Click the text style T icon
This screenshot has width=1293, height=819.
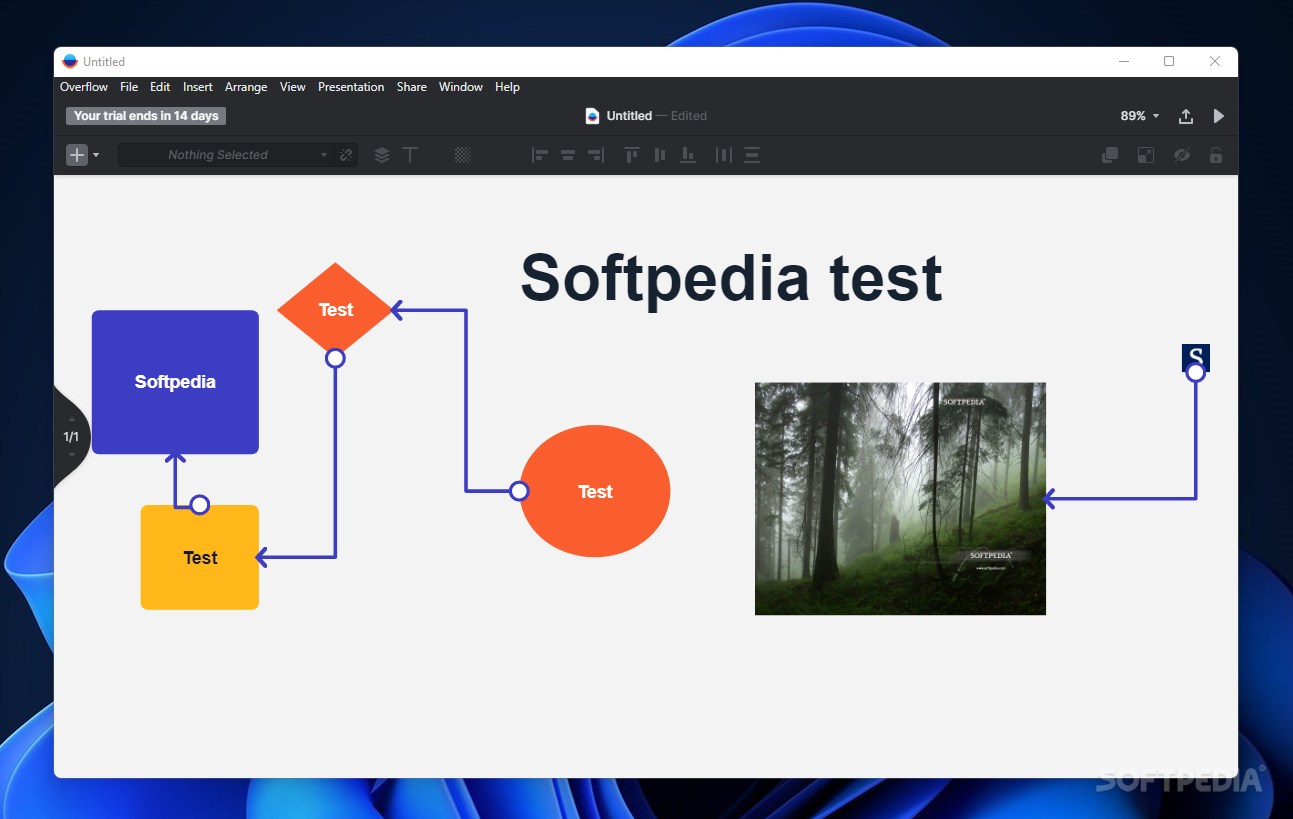coord(410,155)
